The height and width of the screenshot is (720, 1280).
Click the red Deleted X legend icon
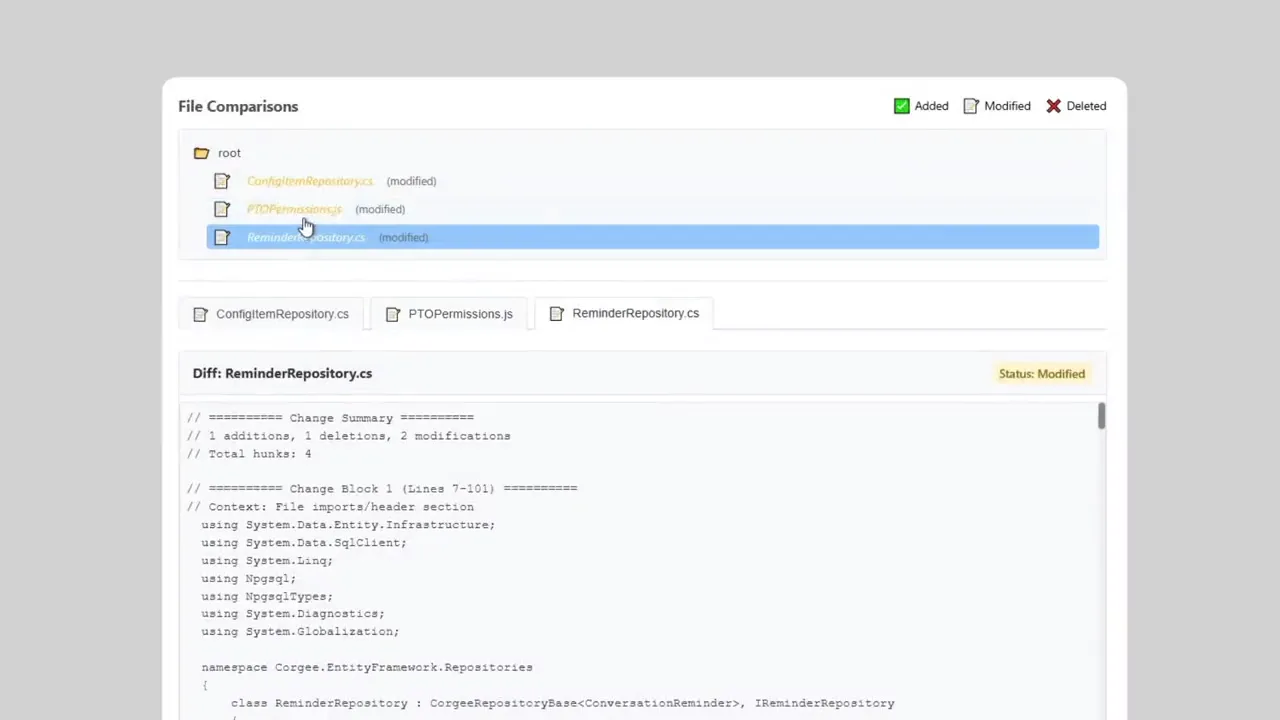point(1054,106)
